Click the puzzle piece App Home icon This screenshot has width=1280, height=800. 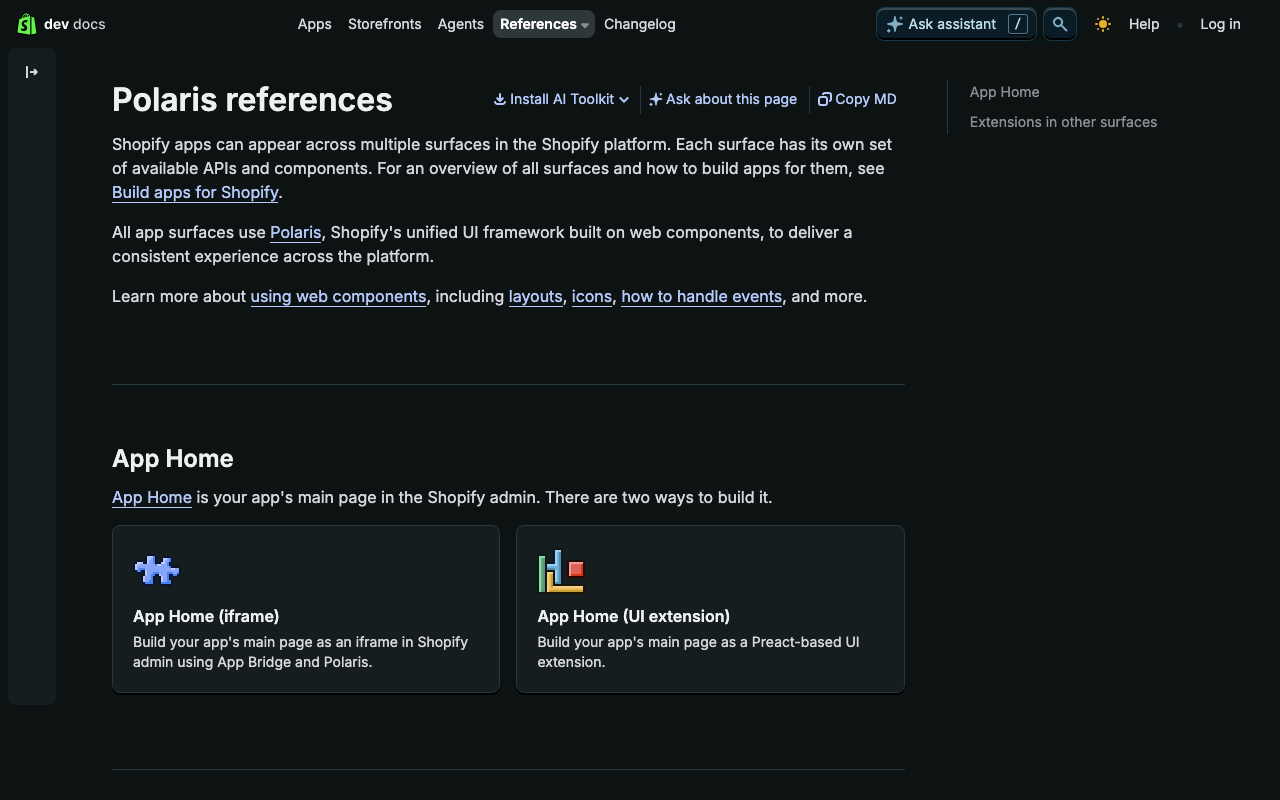(x=157, y=570)
